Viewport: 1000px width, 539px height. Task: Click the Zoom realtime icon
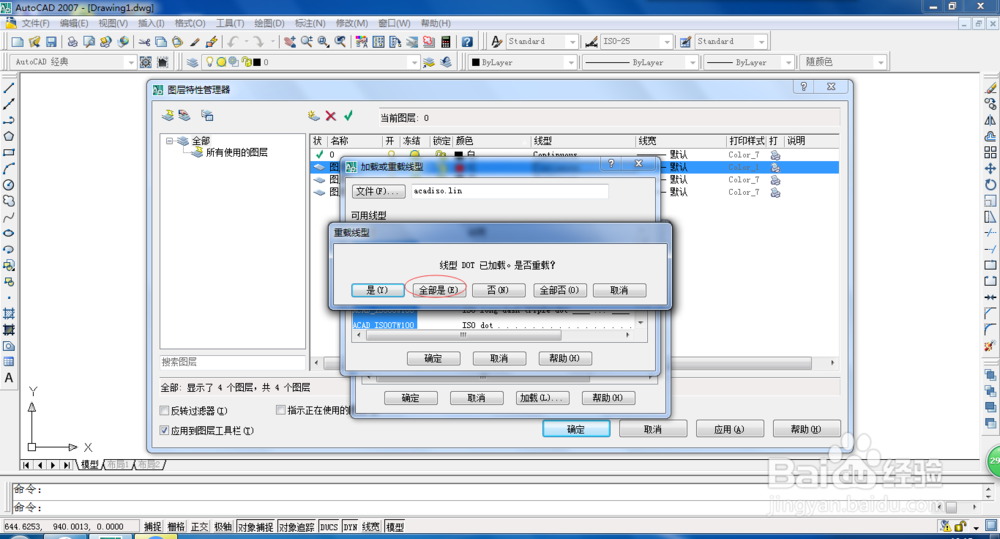[x=307, y=41]
